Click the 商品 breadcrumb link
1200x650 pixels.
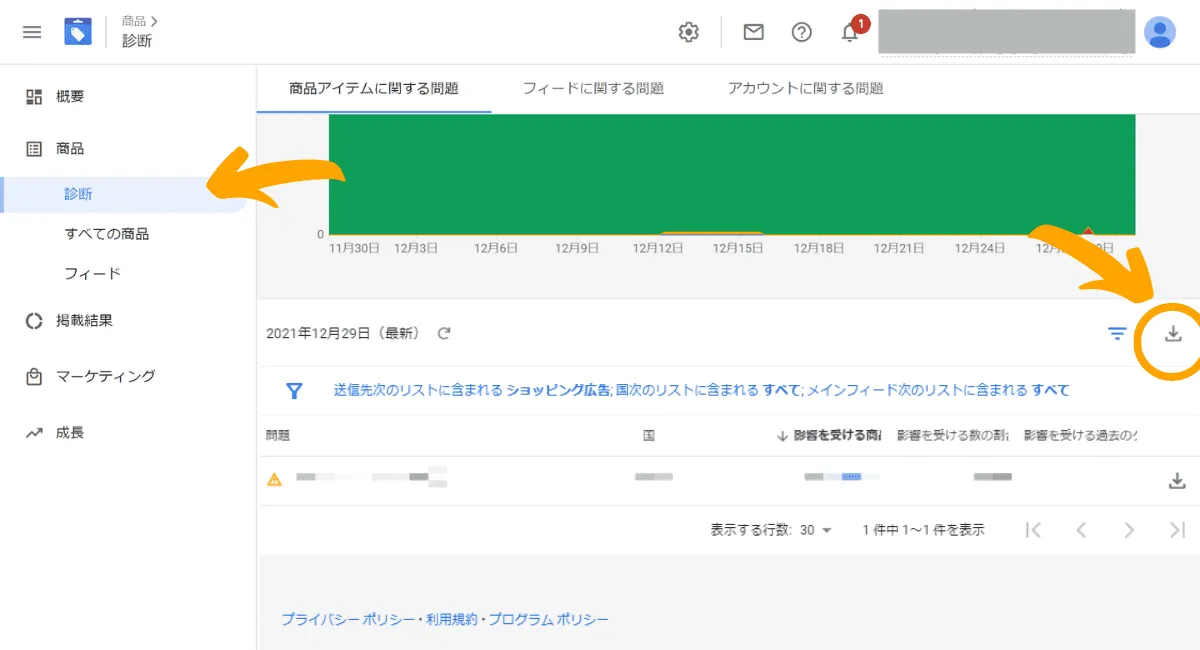(x=133, y=20)
